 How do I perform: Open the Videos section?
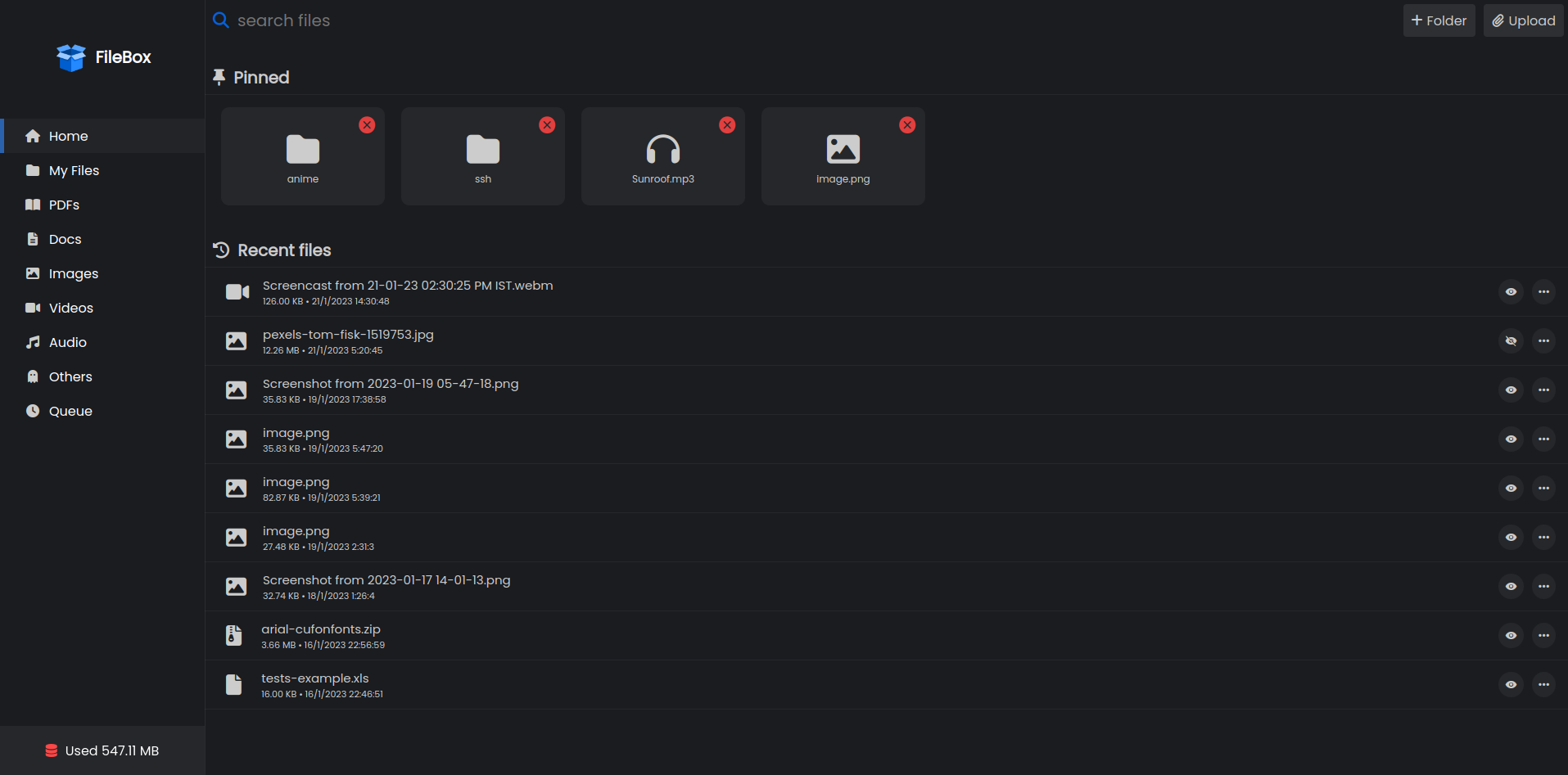click(x=71, y=308)
